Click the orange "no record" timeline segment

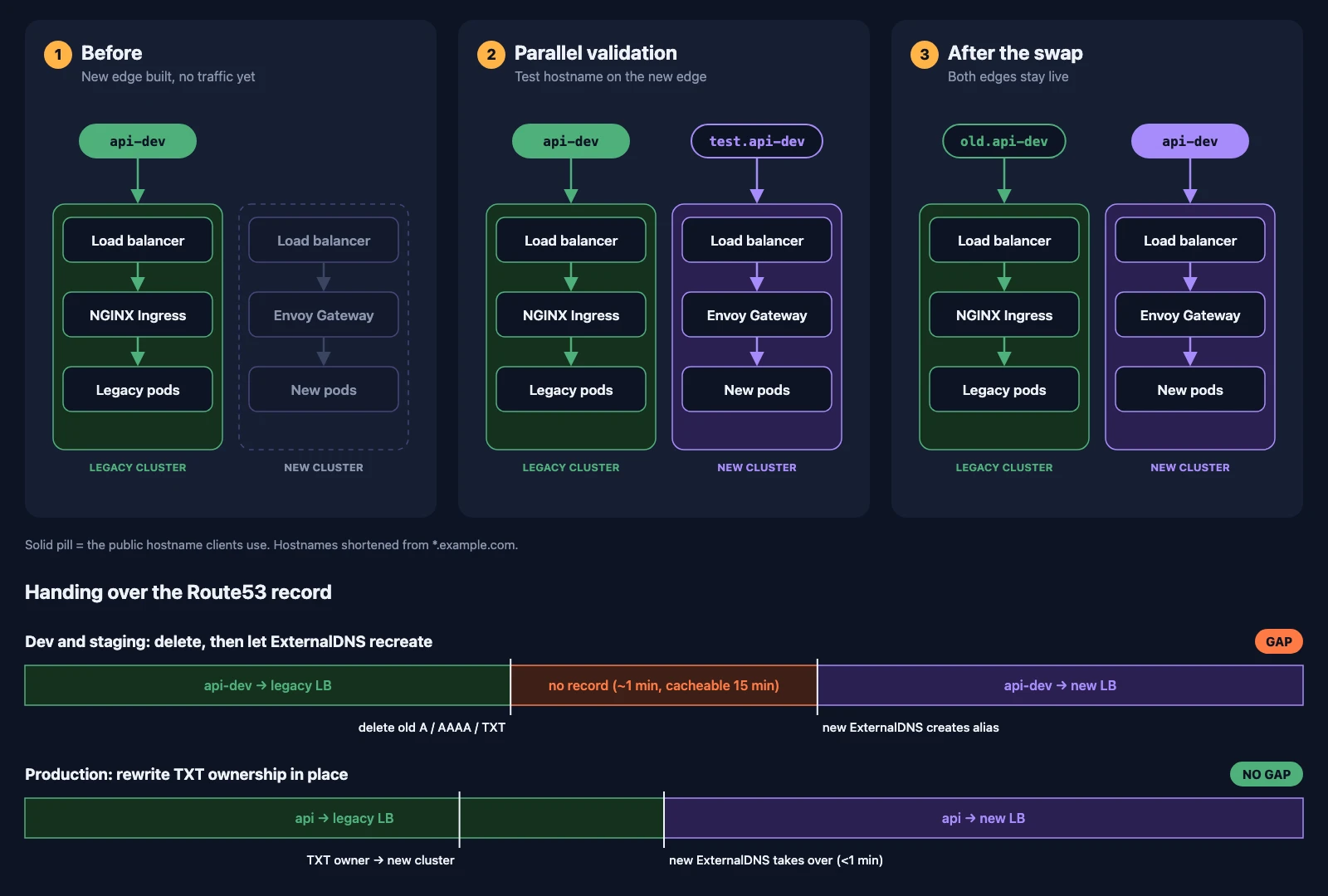[664, 685]
